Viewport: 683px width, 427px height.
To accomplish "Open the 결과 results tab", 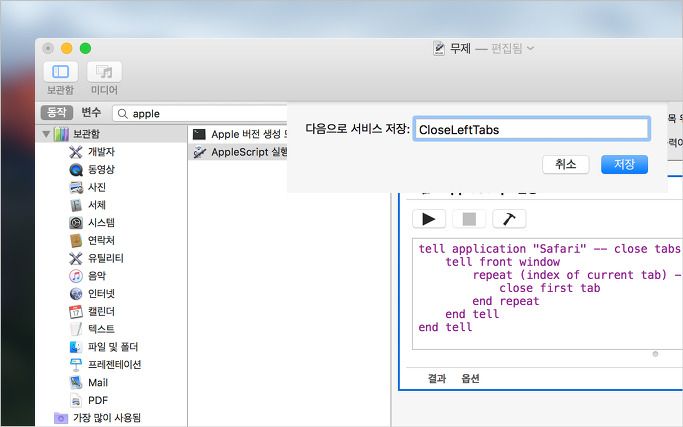I will (437, 378).
